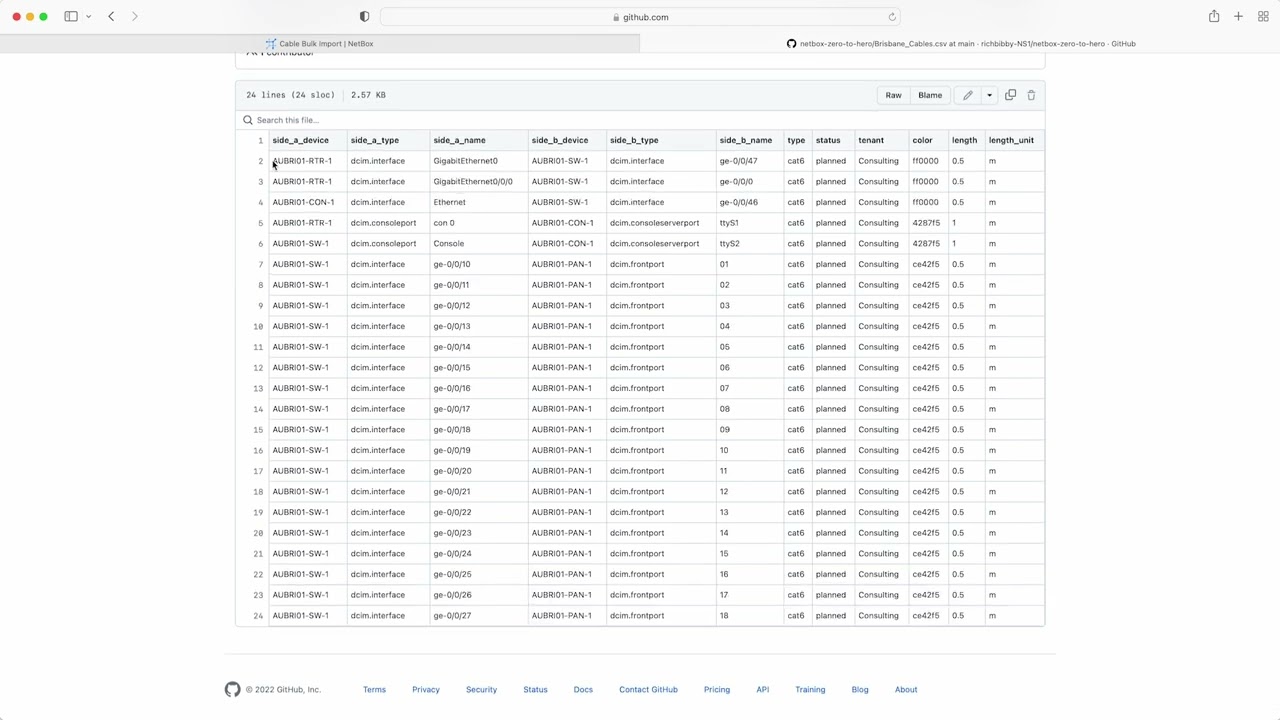The height and width of the screenshot is (720, 1280).
Task: Open the Terms footer link
Action: pyautogui.click(x=374, y=689)
